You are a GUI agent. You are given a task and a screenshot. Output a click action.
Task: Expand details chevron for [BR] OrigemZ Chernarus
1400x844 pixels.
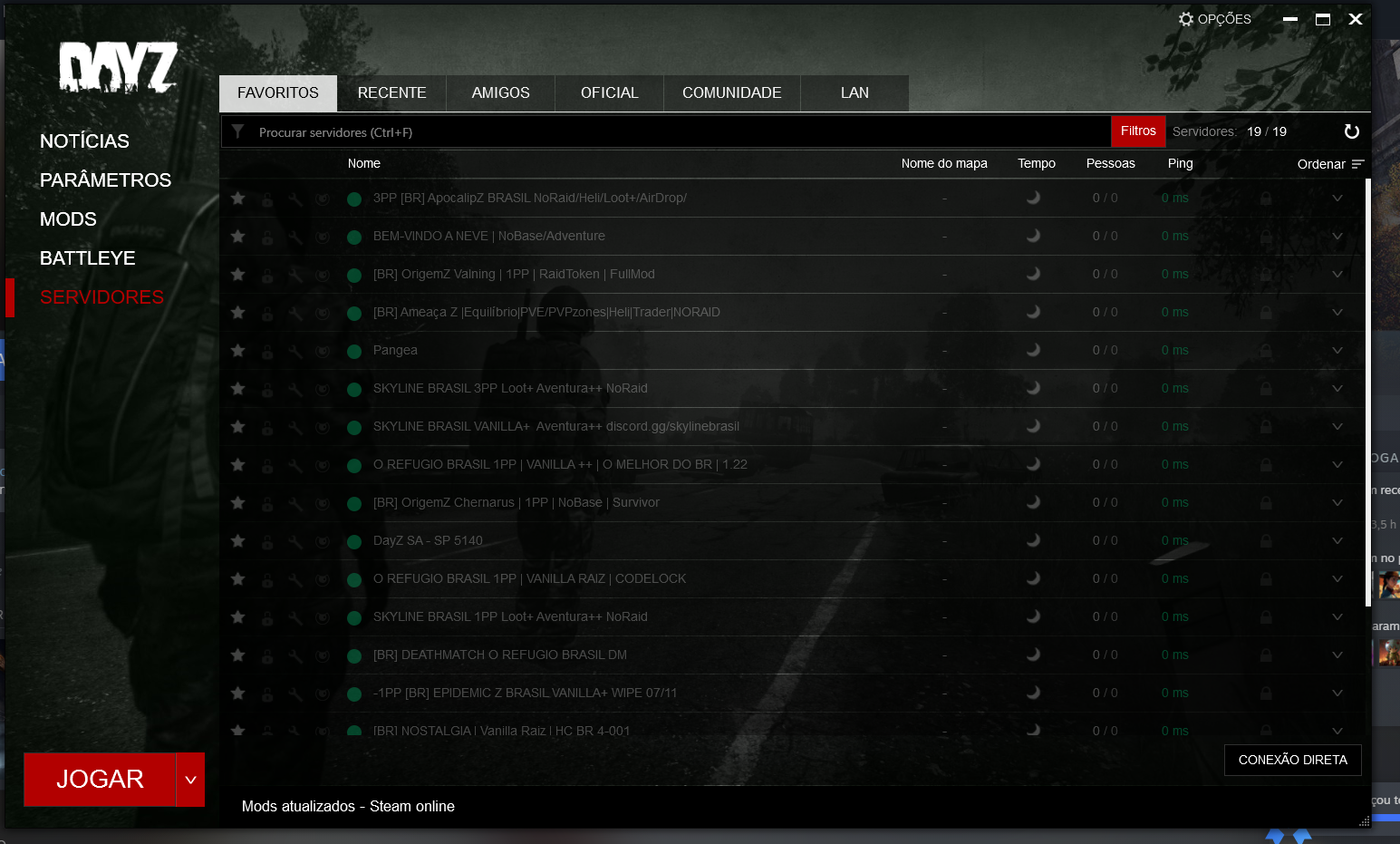1337,502
